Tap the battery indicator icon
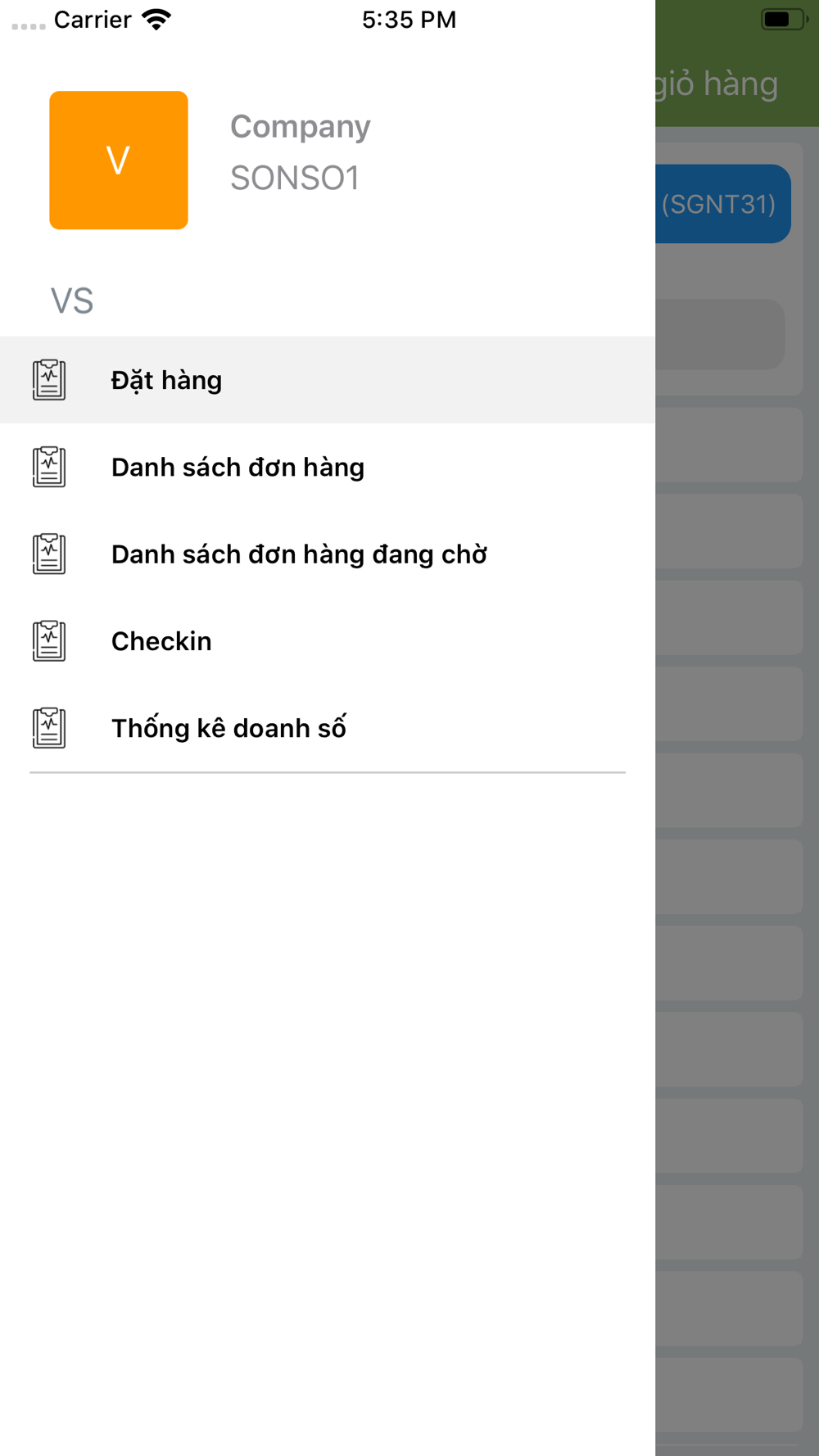The image size is (819, 1456). pos(783,20)
